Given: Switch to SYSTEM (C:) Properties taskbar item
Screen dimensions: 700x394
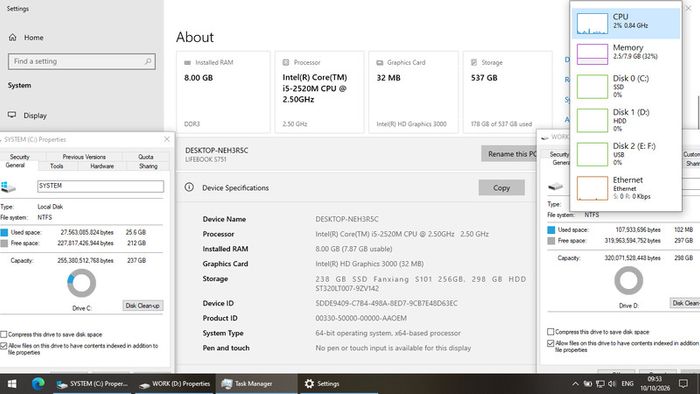Looking at the screenshot, I should (92, 384).
